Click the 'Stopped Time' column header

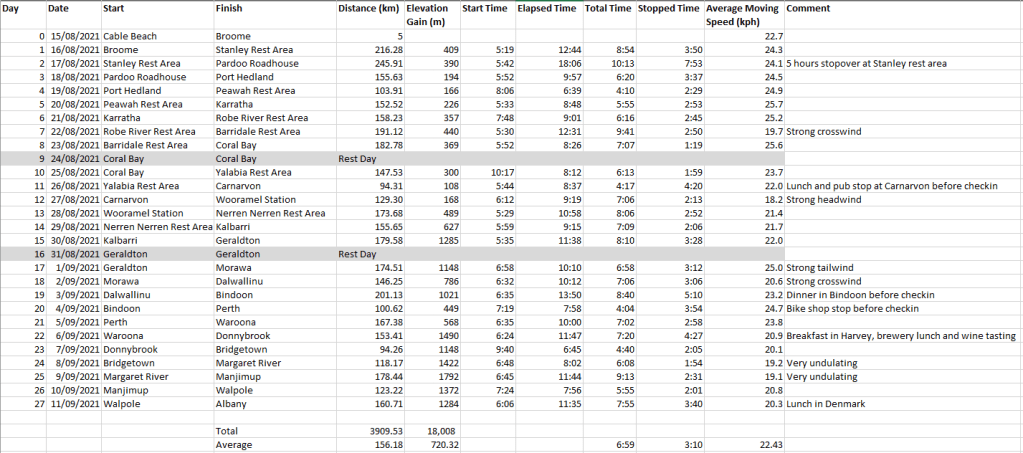(x=668, y=9)
